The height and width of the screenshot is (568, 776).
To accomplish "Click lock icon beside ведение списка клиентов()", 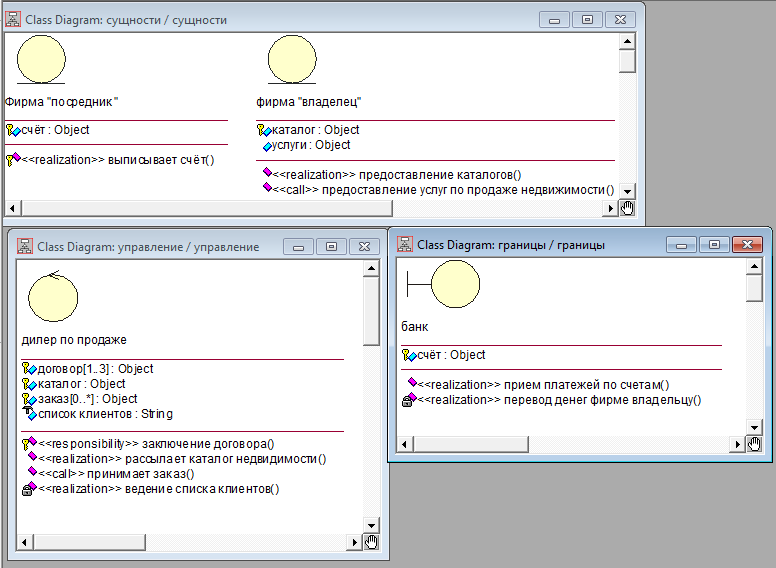I will 28,490.
